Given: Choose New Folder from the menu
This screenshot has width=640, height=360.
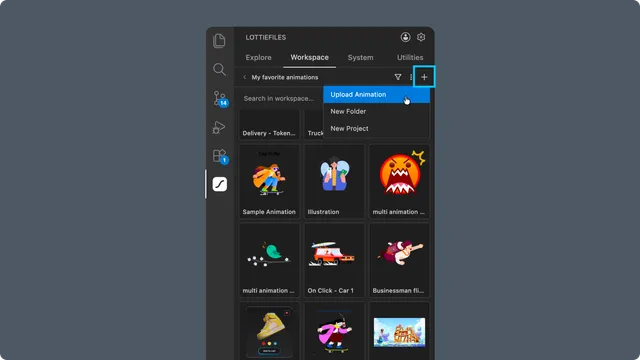Looking at the screenshot, I should point(376,111).
